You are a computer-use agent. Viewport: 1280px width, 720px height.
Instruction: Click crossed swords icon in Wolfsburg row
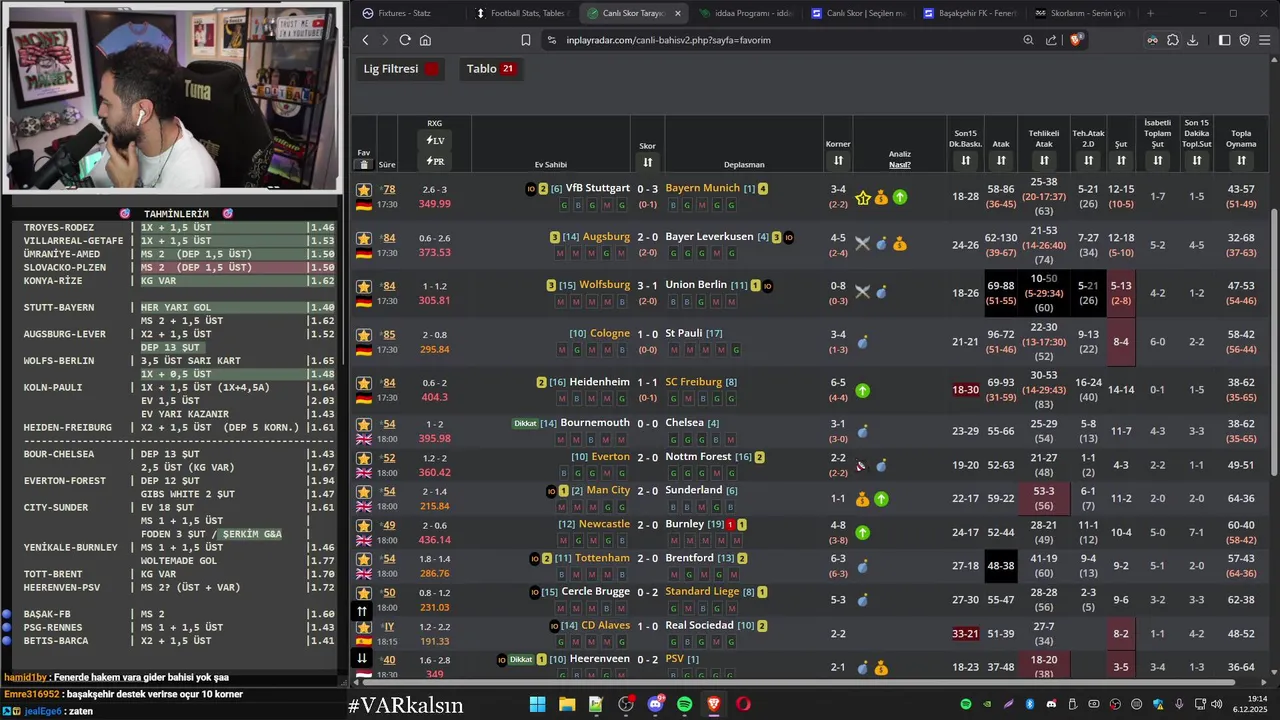862,292
